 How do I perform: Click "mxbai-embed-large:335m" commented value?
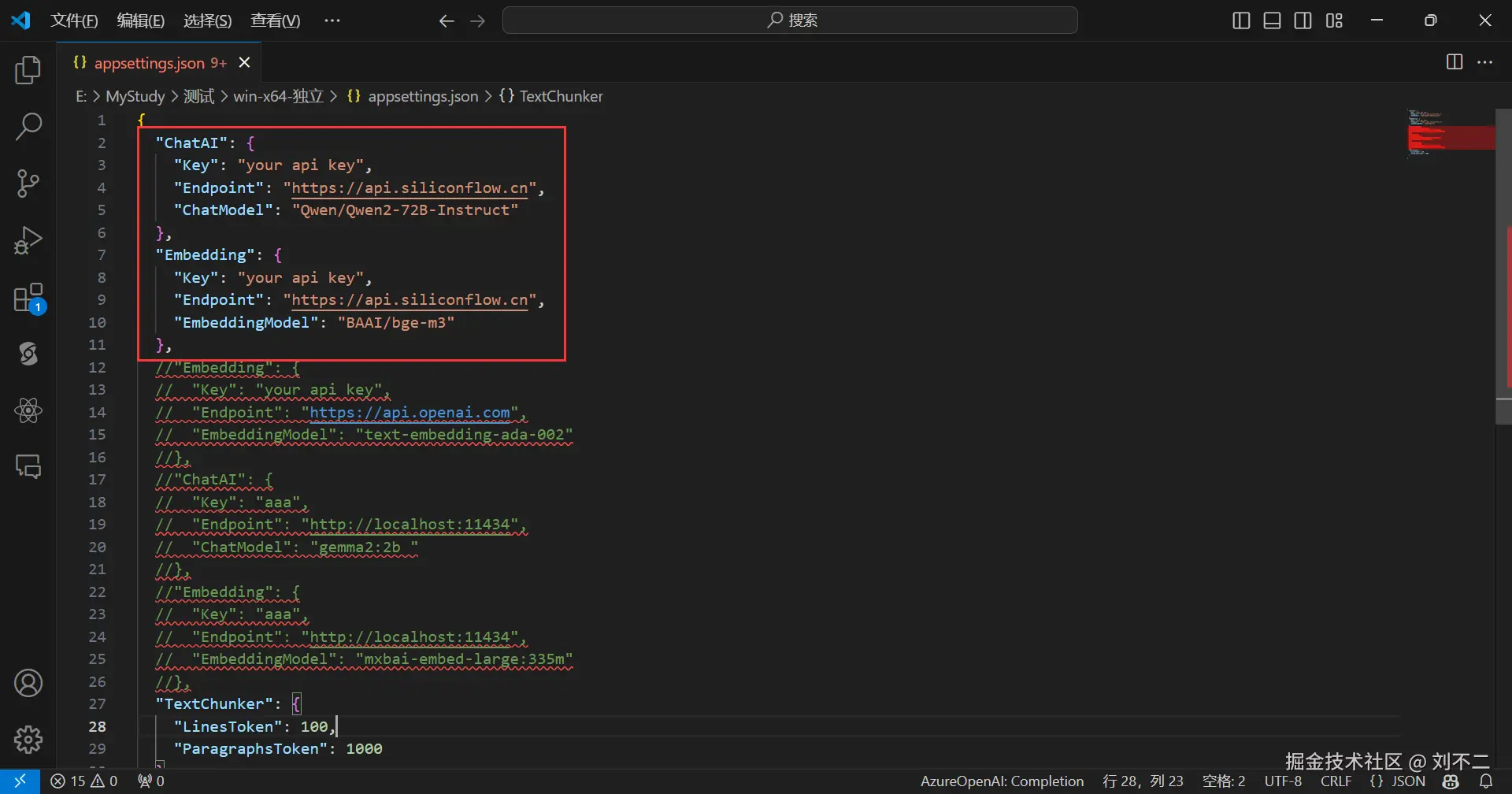click(x=465, y=659)
